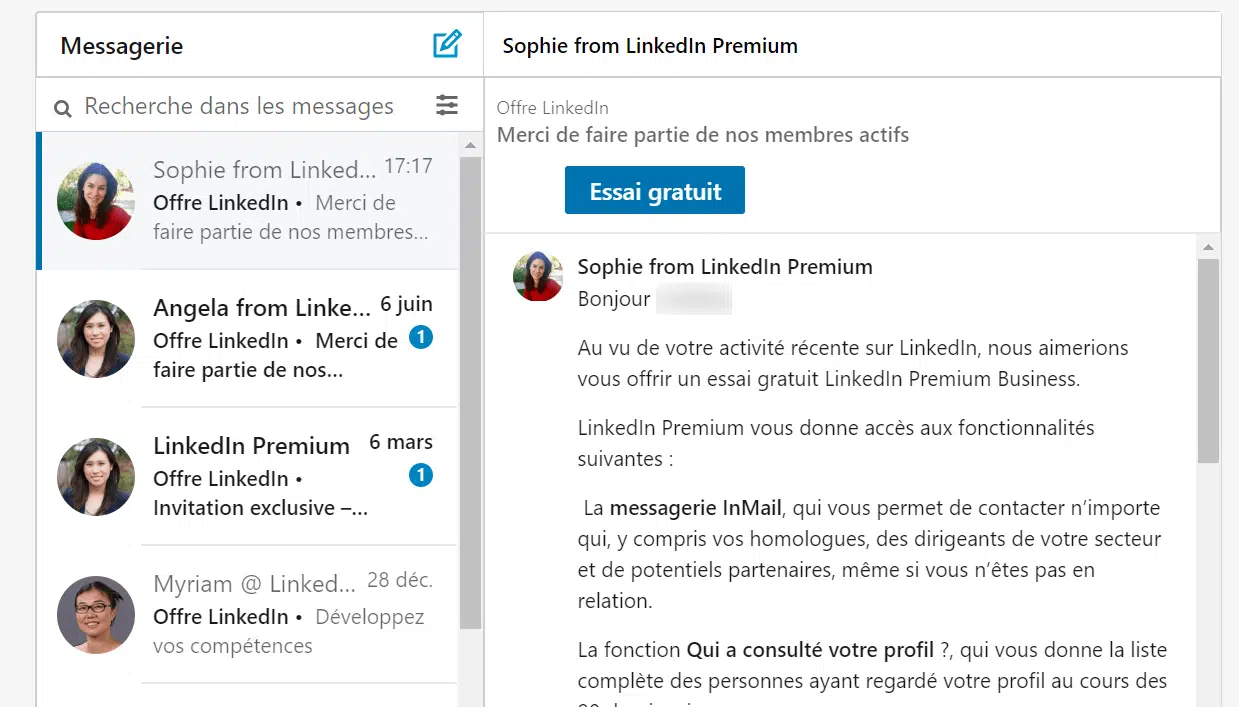1239x707 pixels.
Task: Click Sophie from LinkedIn Premium sender name
Action: tap(725, 267)
